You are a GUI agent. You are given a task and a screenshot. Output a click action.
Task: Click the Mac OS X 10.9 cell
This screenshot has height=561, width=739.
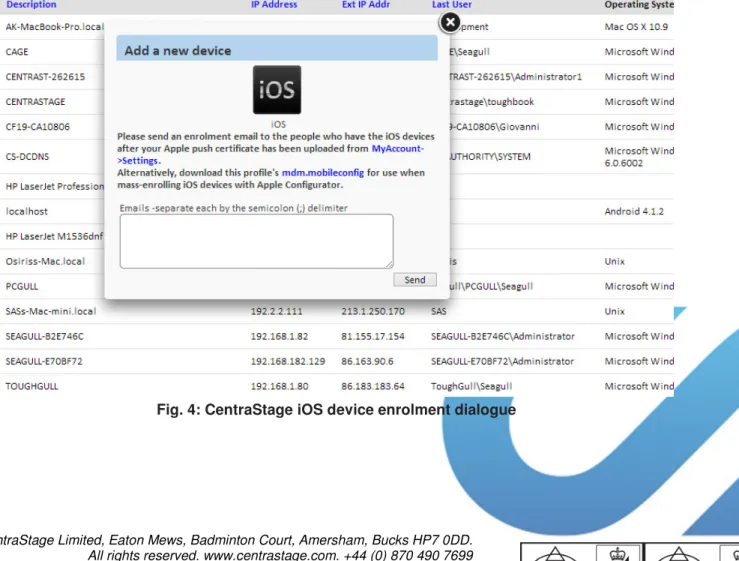636,27
